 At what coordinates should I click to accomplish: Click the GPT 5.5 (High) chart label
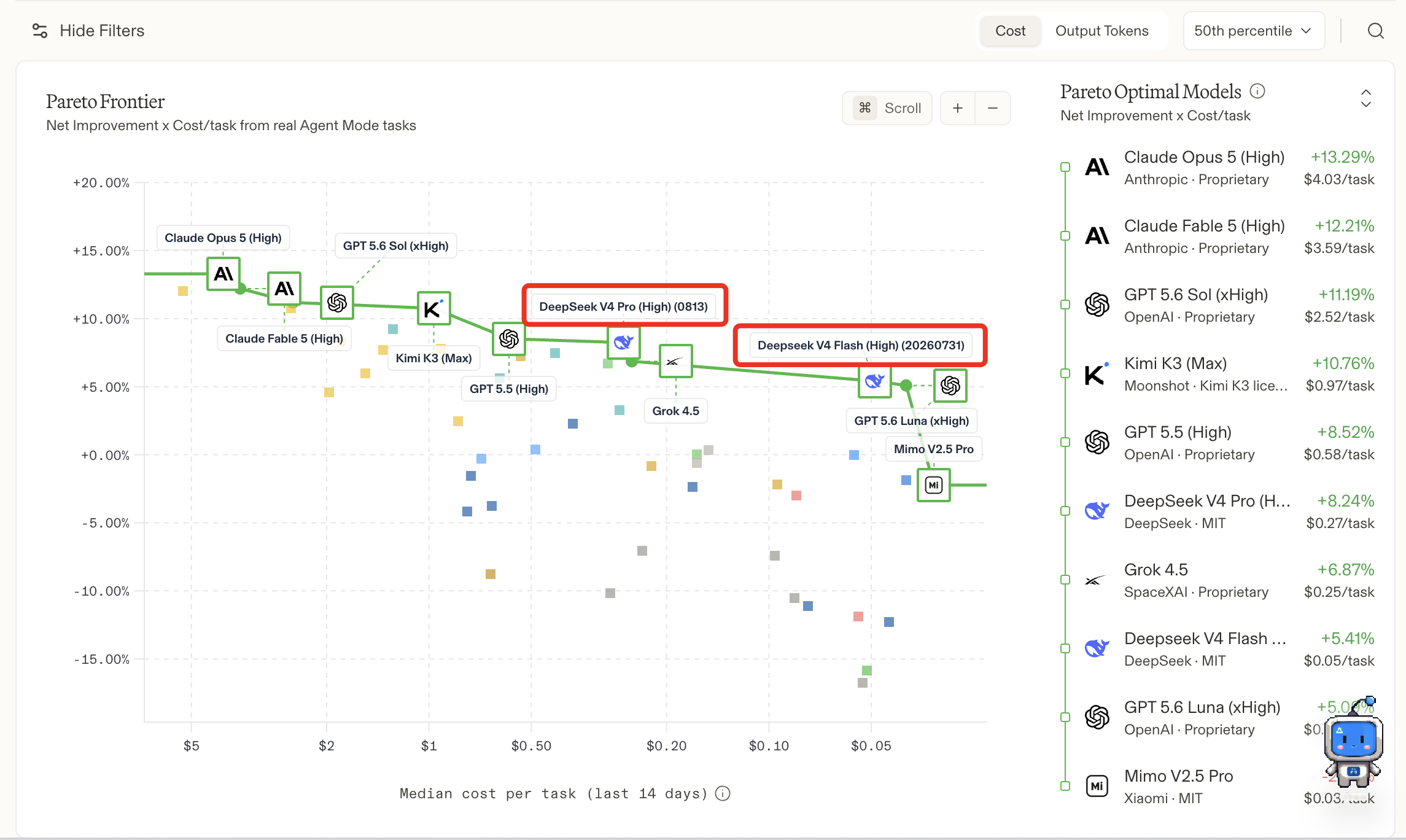click(509, 389)
